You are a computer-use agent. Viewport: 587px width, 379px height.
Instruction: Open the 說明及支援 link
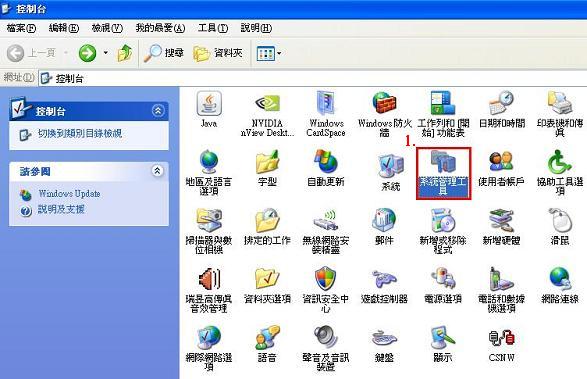tap(61, 209)
